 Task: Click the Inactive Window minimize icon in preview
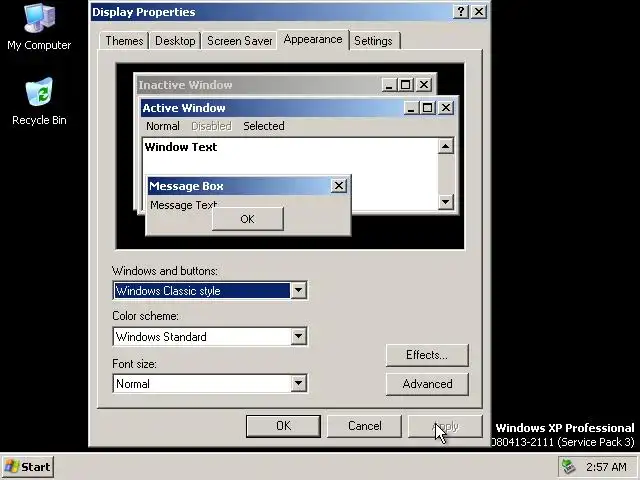click(x=389, y=85)
